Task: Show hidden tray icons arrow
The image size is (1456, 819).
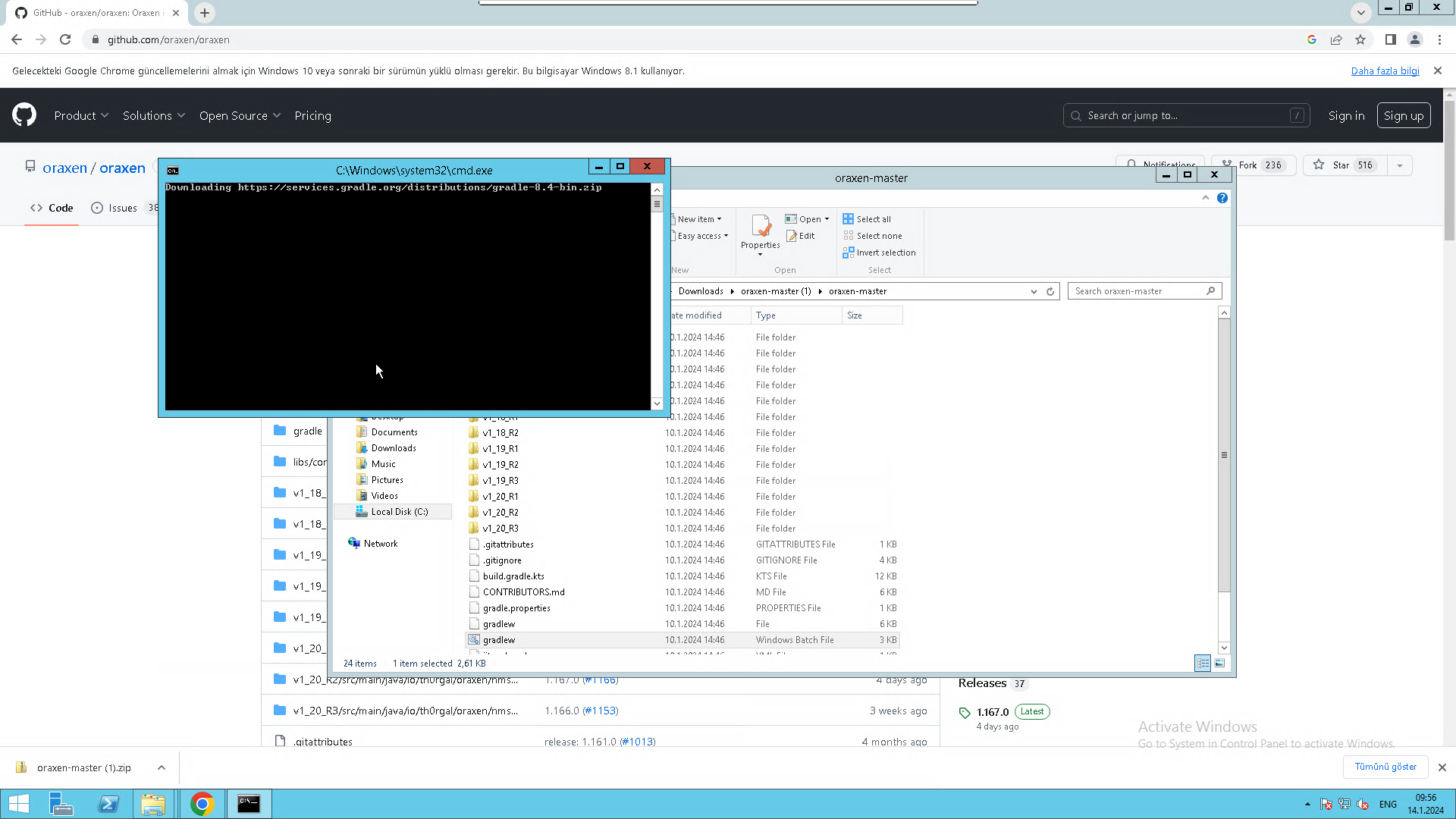Action: tap(1307, 804)
